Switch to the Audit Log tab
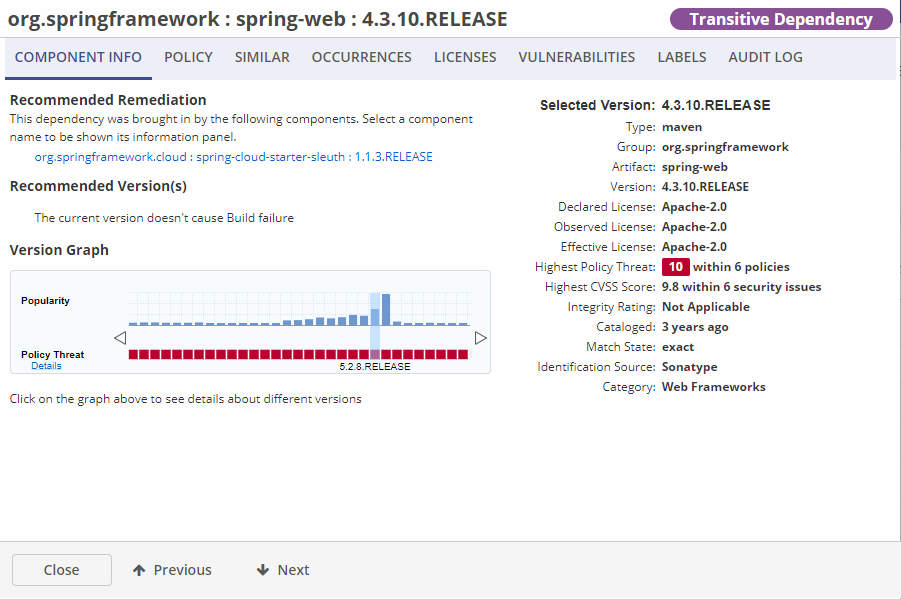The height and width of the screenshot is (599, 901). click(x=765, y=57)
